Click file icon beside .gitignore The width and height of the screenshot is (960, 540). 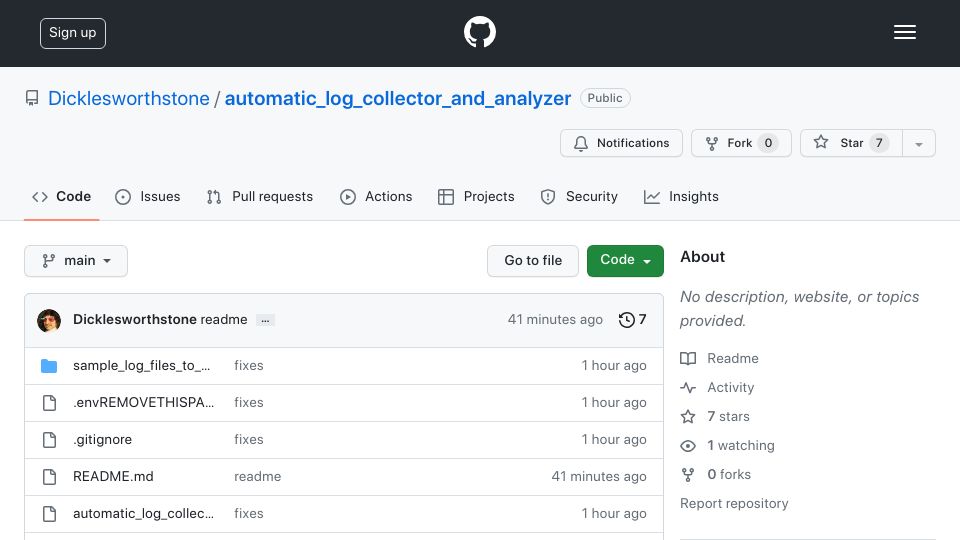pyautogui.click(x=50, y=440)
